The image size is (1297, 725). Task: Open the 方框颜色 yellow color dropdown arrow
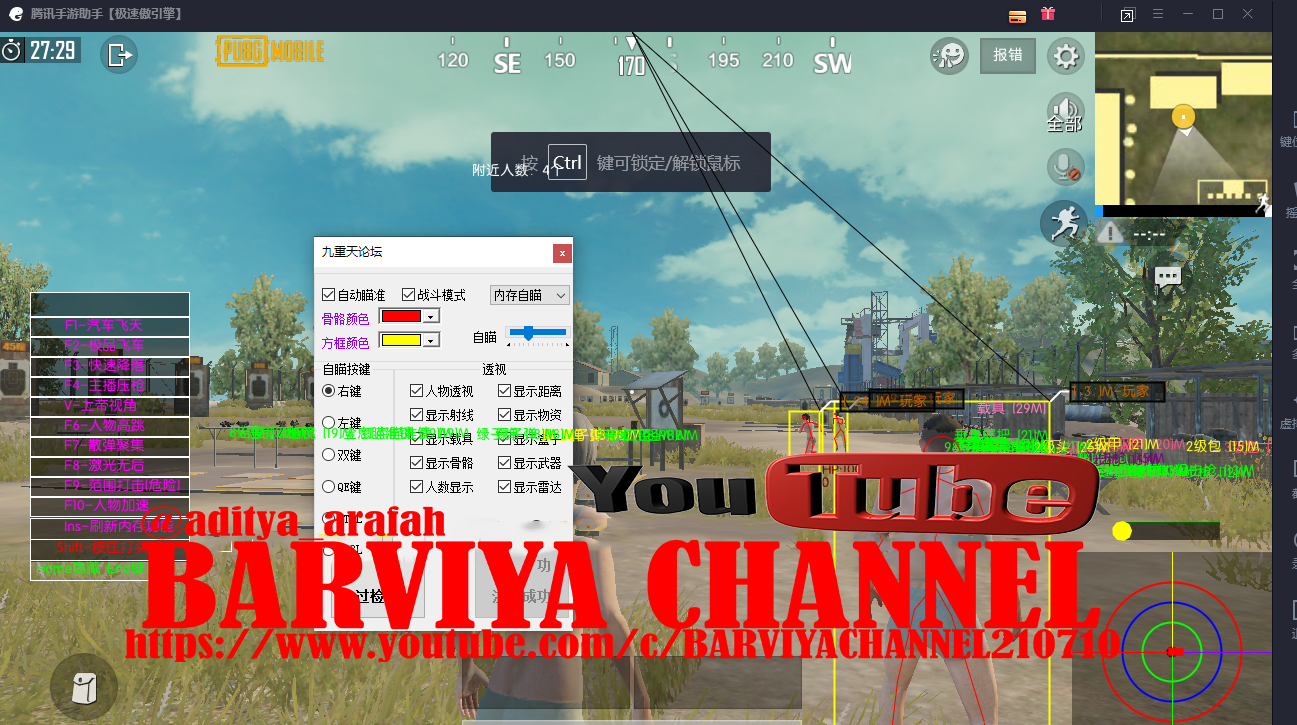(431, 340)
